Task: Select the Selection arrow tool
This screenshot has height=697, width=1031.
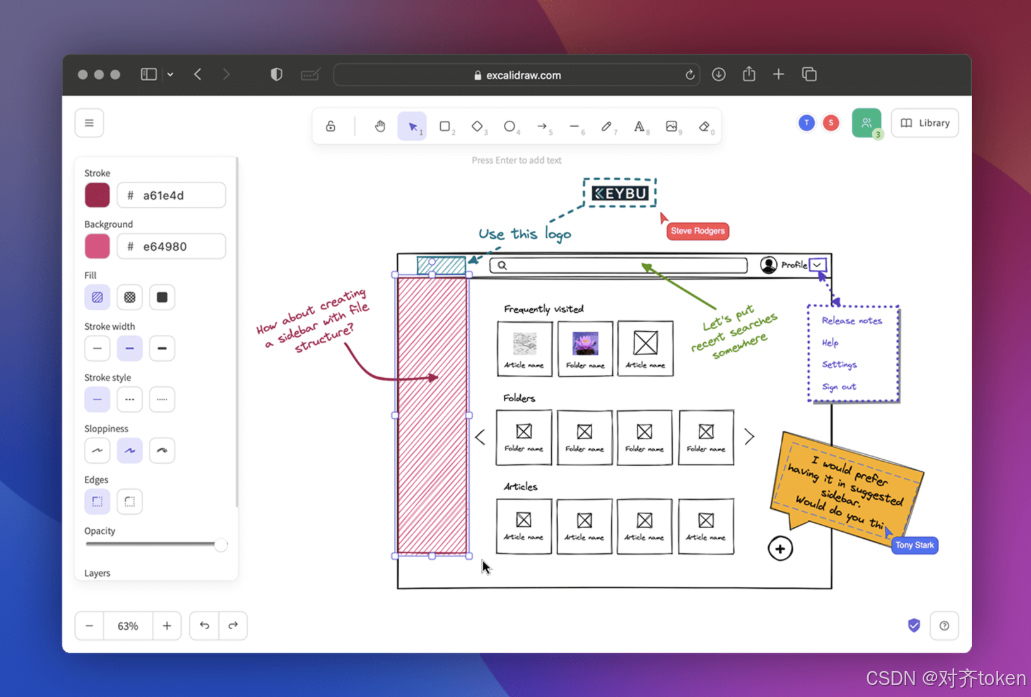Action: (412, 126)
